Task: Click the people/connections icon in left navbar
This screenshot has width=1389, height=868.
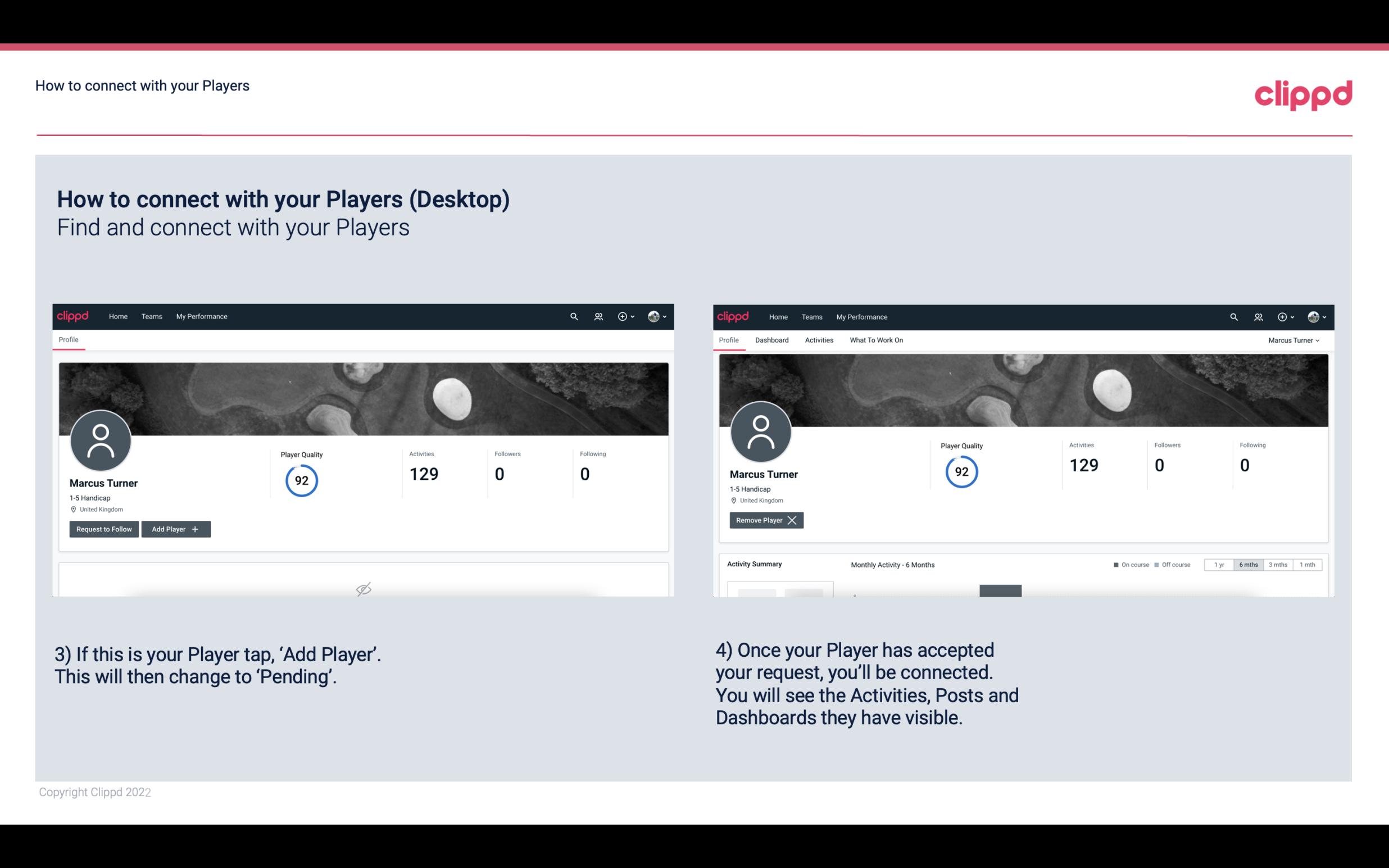Action: 598,317
